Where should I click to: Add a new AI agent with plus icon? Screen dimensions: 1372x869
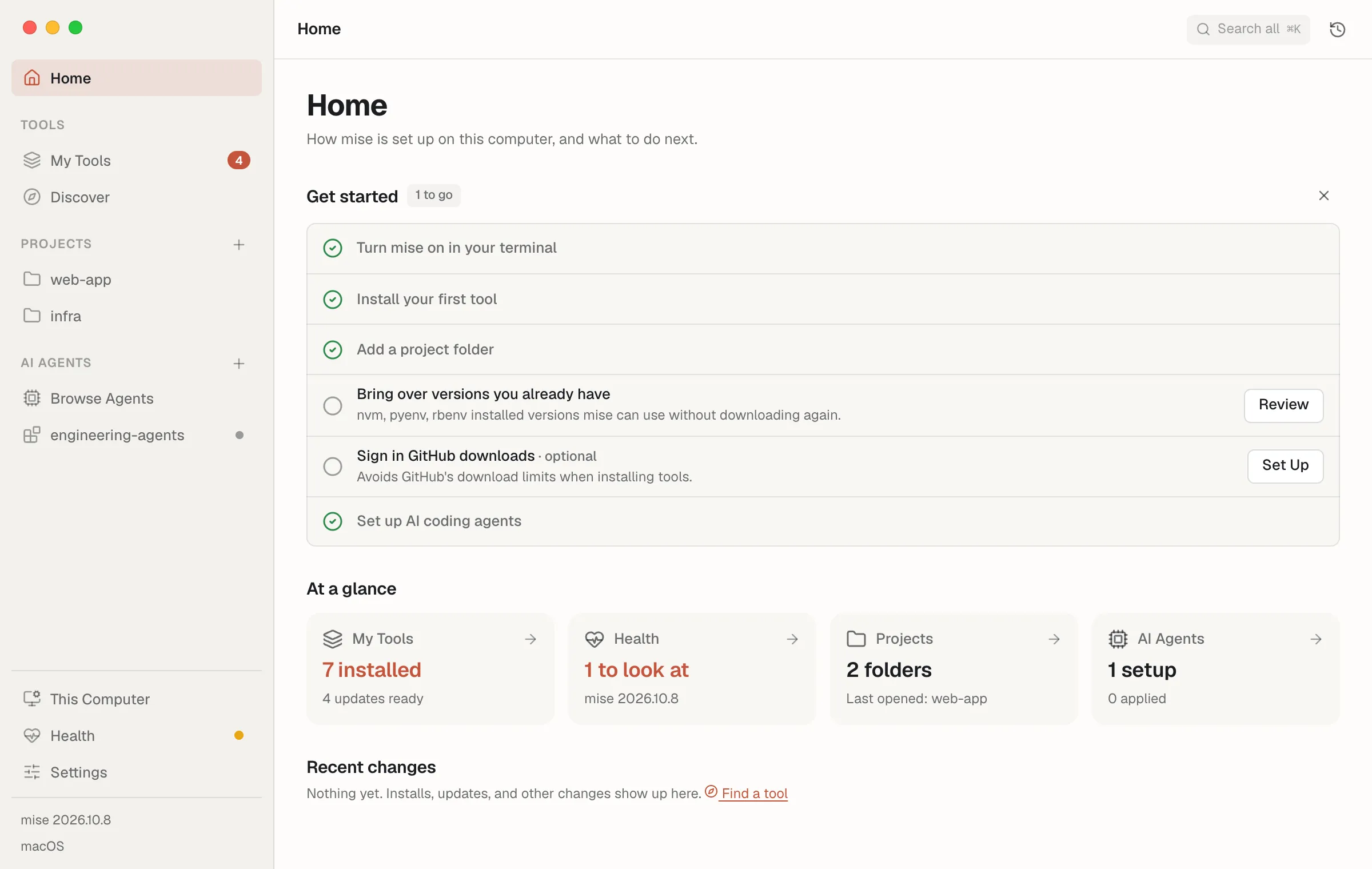click(x=239, y=363)
